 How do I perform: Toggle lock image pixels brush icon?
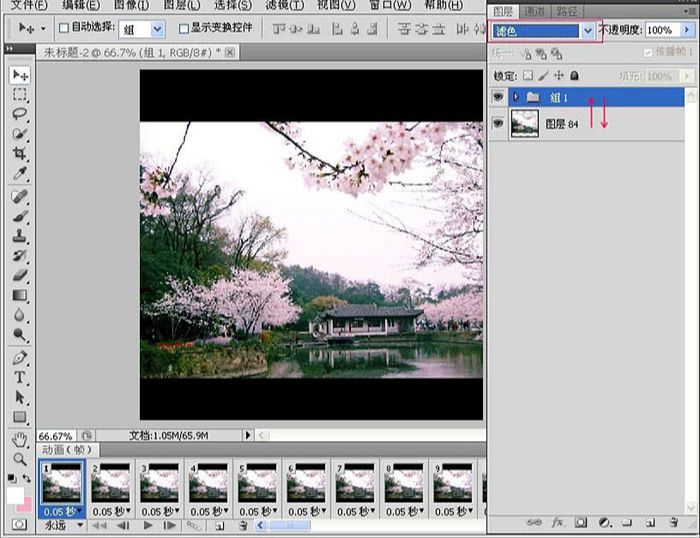(543, 75)
